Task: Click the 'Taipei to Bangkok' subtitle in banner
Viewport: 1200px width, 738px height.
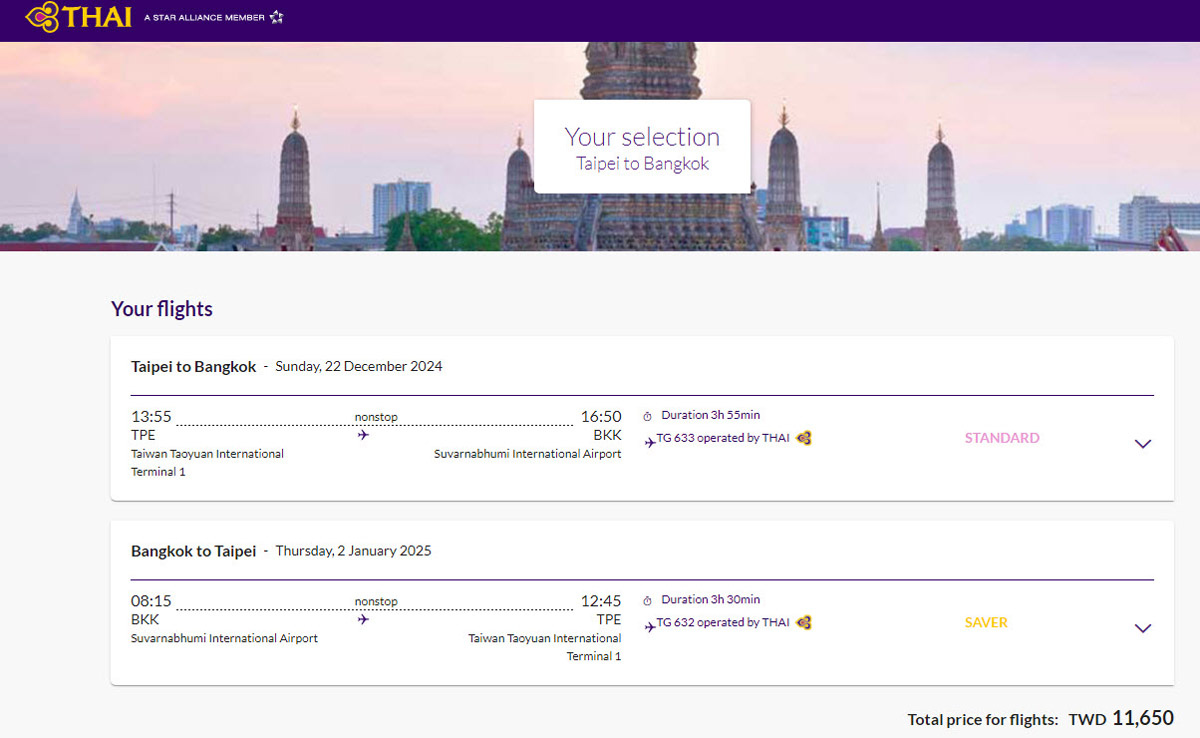Action: pyautogui.click(x=642, y=164)
